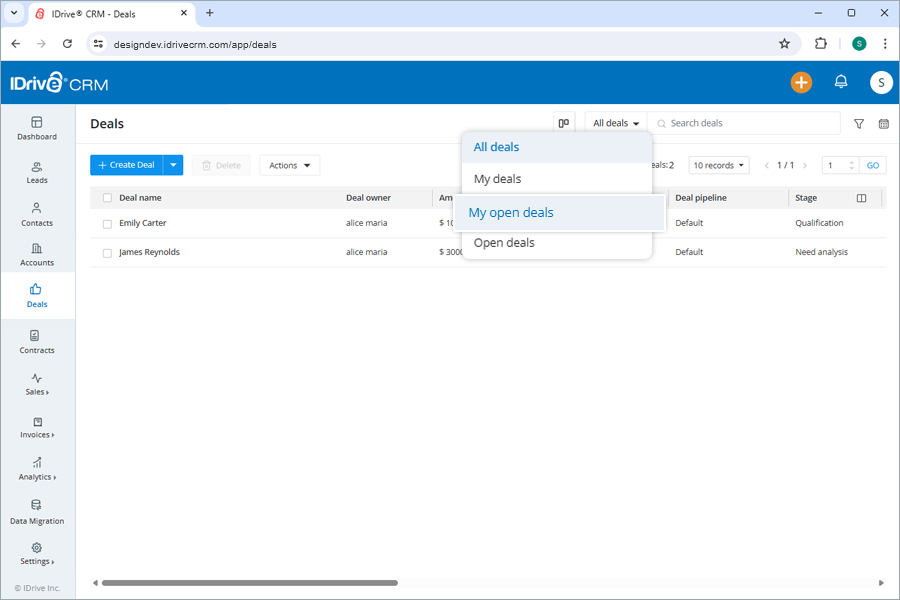Open the Dashboard from the sidebar

37,127
